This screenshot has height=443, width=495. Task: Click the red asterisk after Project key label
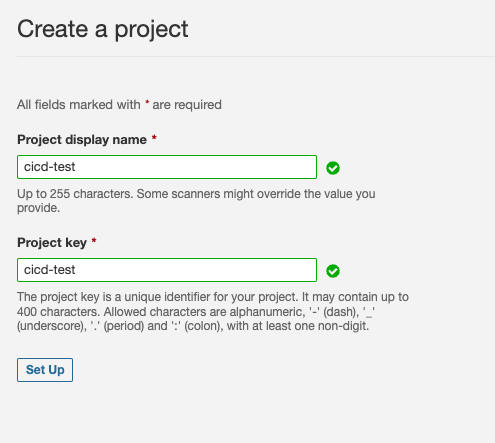pos(94,240)
